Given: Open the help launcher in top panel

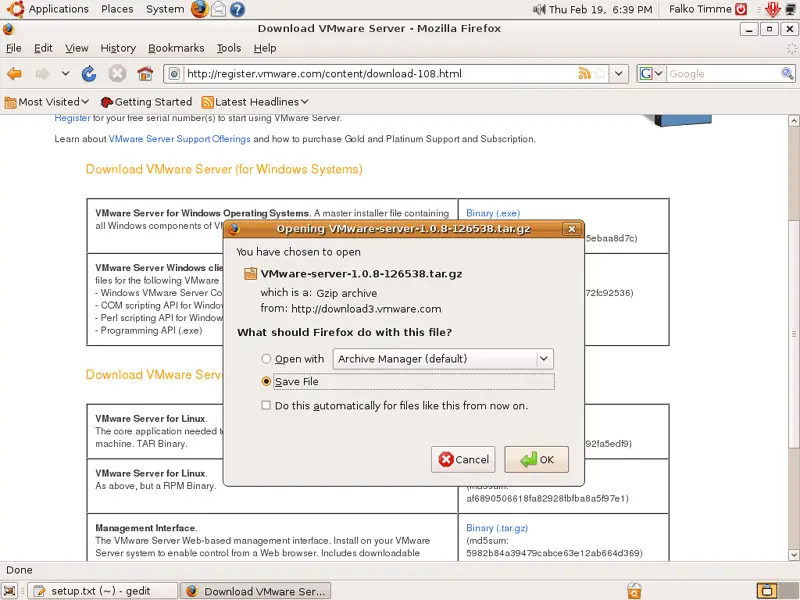Looking at the screenshot, I should point(237,9).
